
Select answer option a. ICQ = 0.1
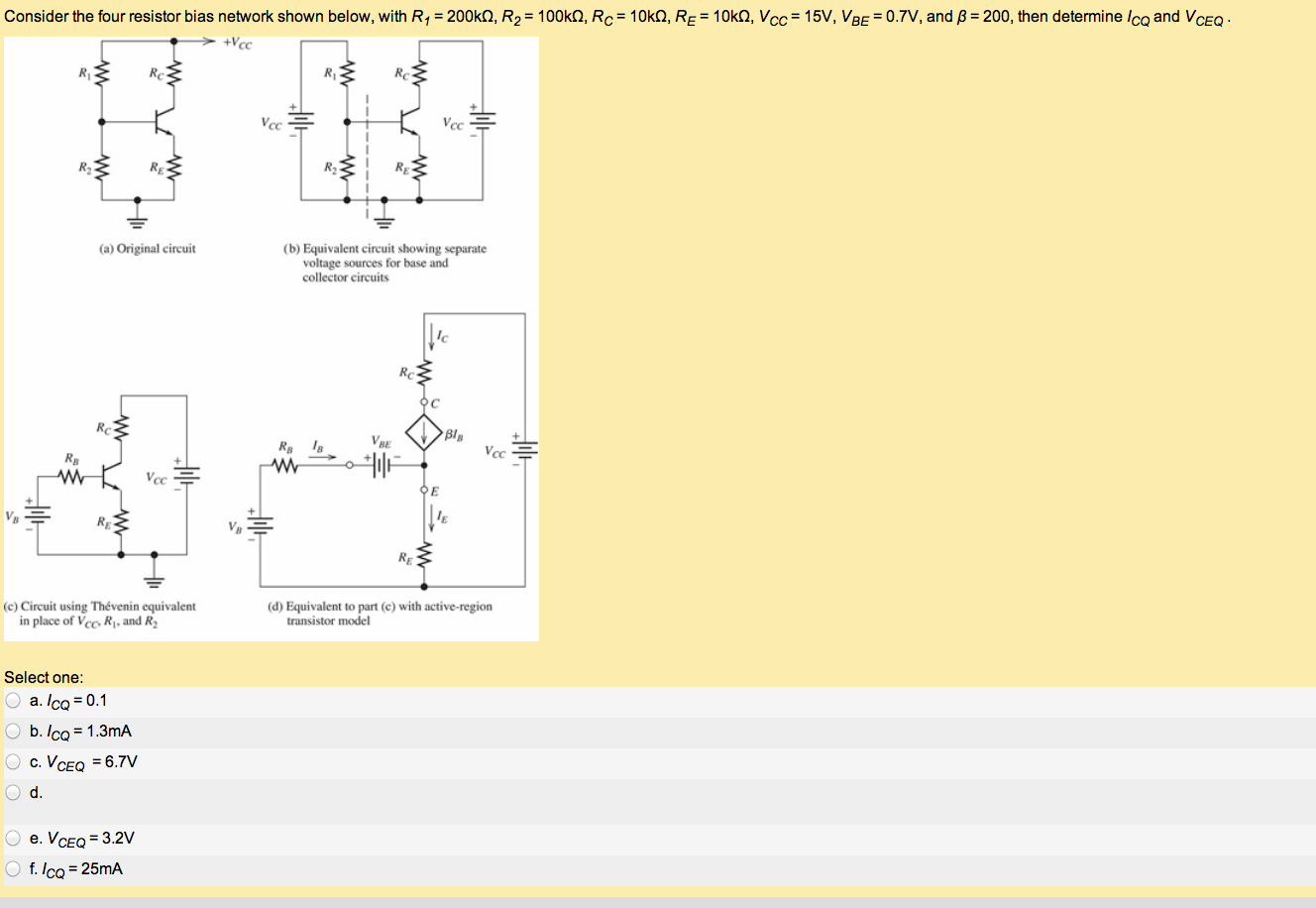13,700
